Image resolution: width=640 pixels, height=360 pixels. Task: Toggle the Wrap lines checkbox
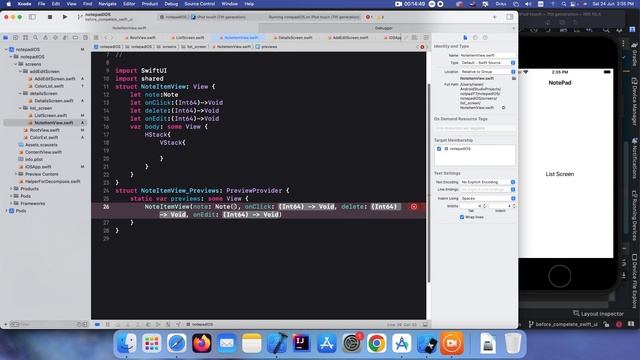click(x=462, y=217)
